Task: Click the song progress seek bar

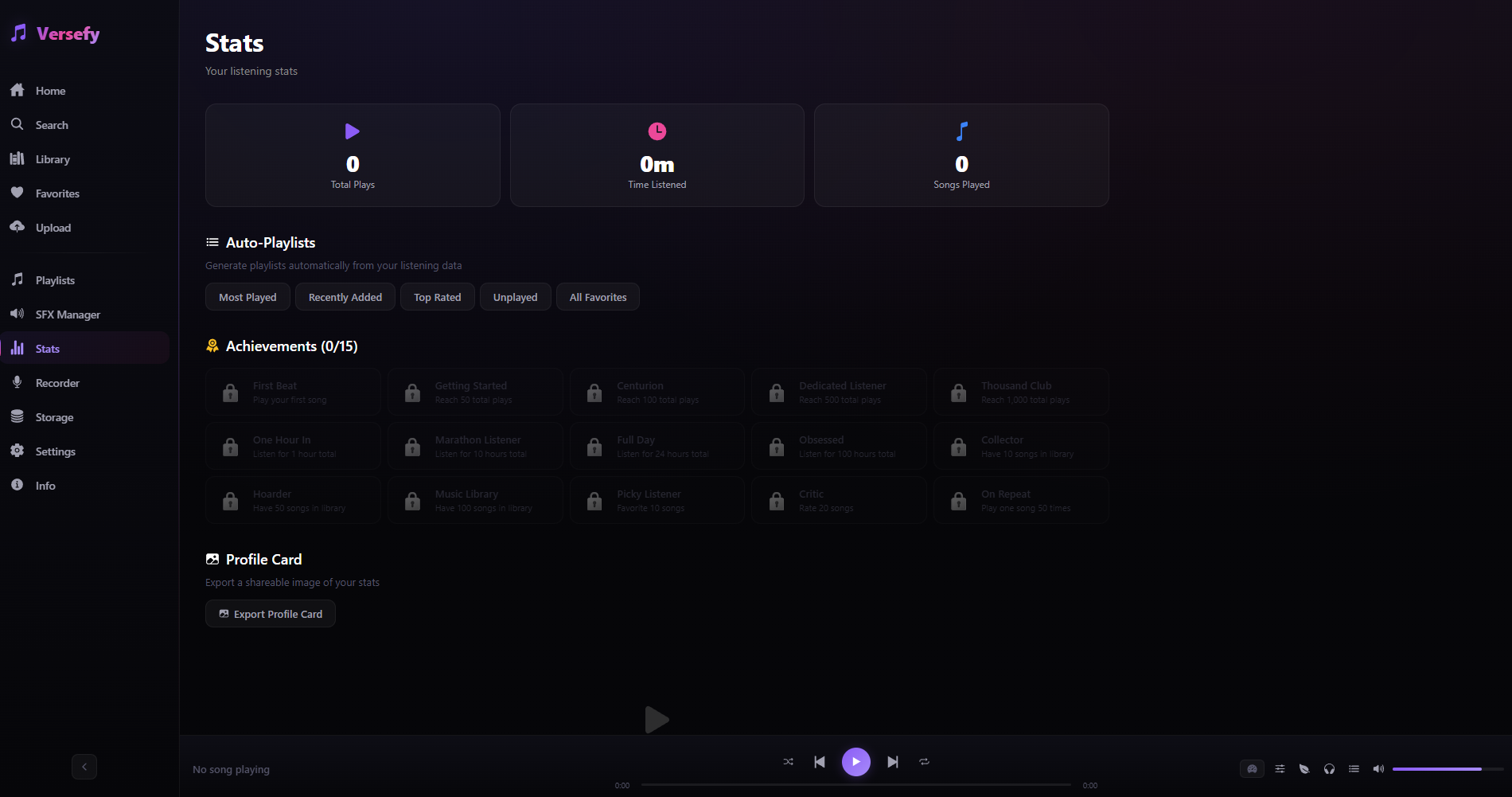Action: tap(855, 785)
